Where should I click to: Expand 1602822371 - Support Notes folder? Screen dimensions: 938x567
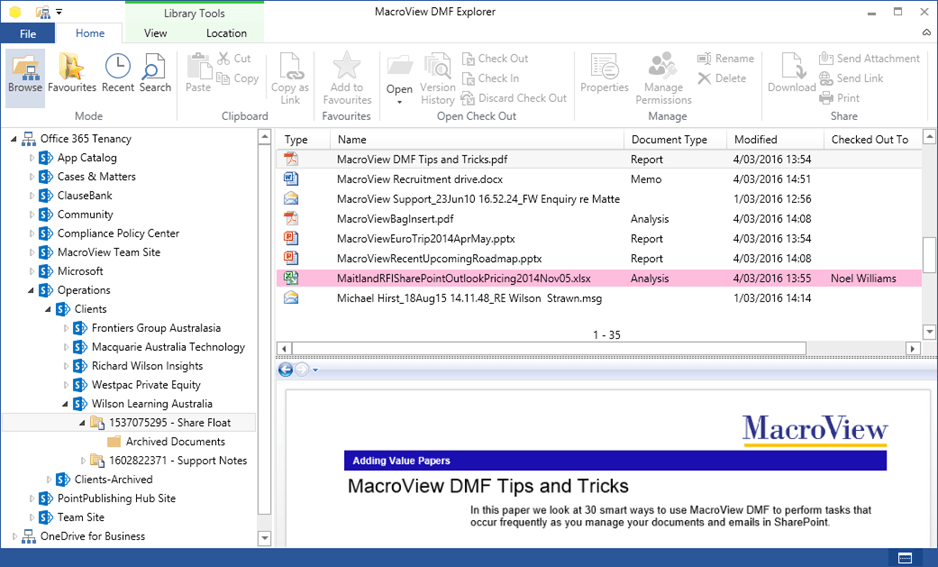(x=83, y=461)
